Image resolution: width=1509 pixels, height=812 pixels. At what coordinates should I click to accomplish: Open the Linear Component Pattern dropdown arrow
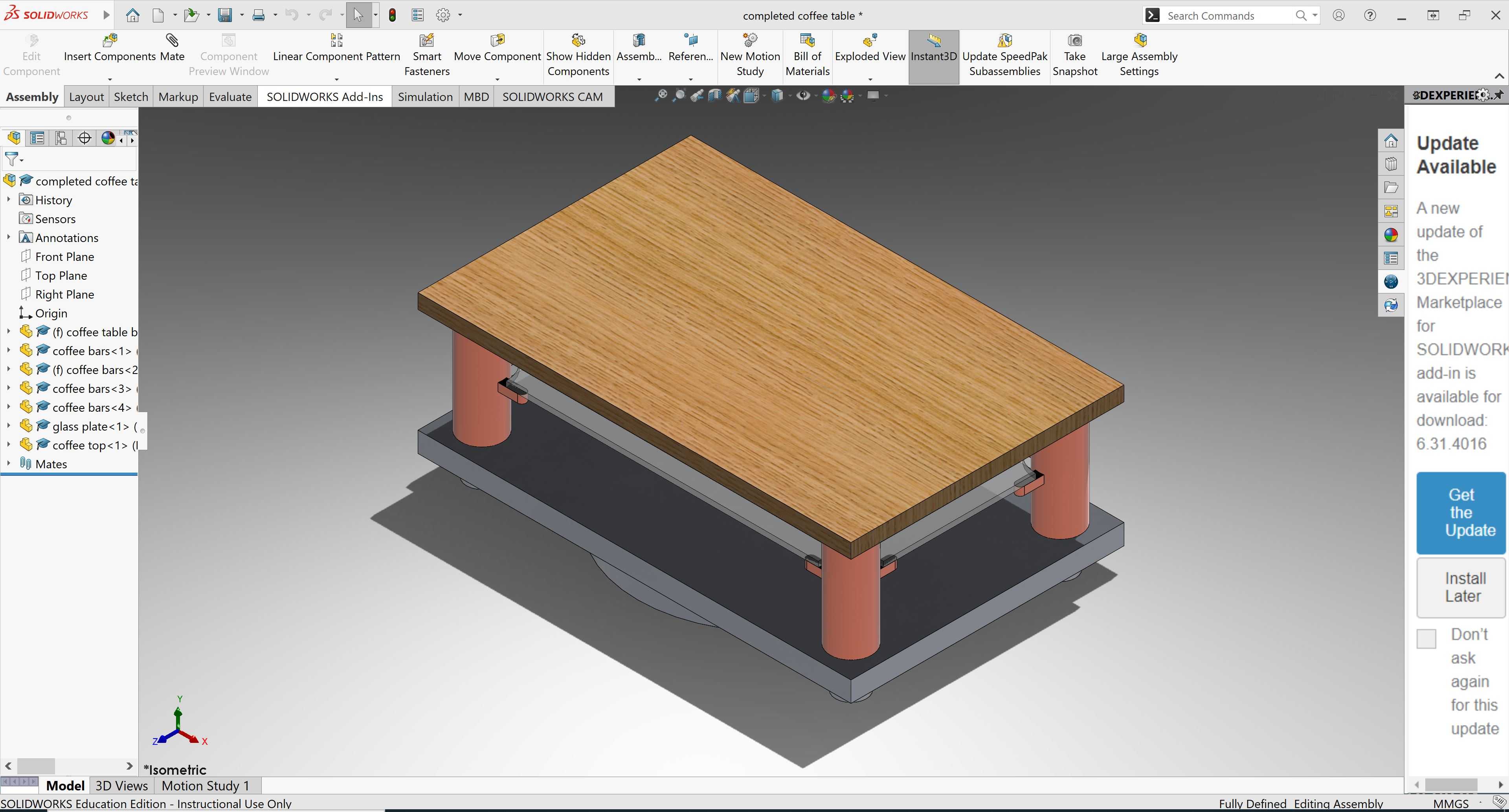(x=337, y=79)
